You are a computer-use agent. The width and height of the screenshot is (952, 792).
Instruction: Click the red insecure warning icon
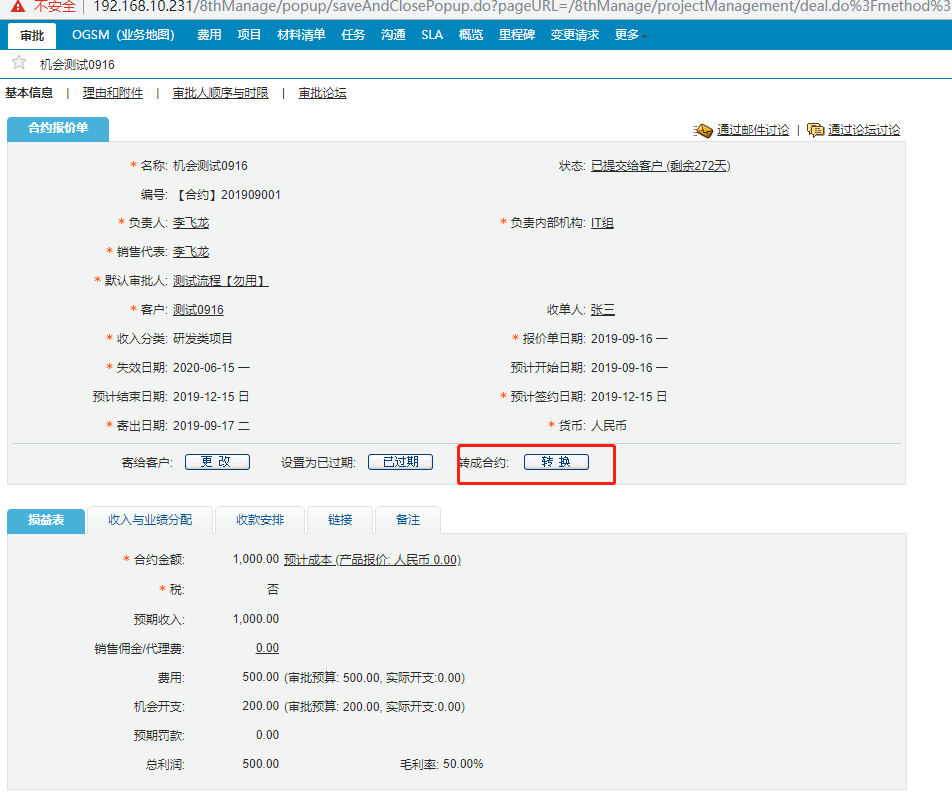point(18,7)
